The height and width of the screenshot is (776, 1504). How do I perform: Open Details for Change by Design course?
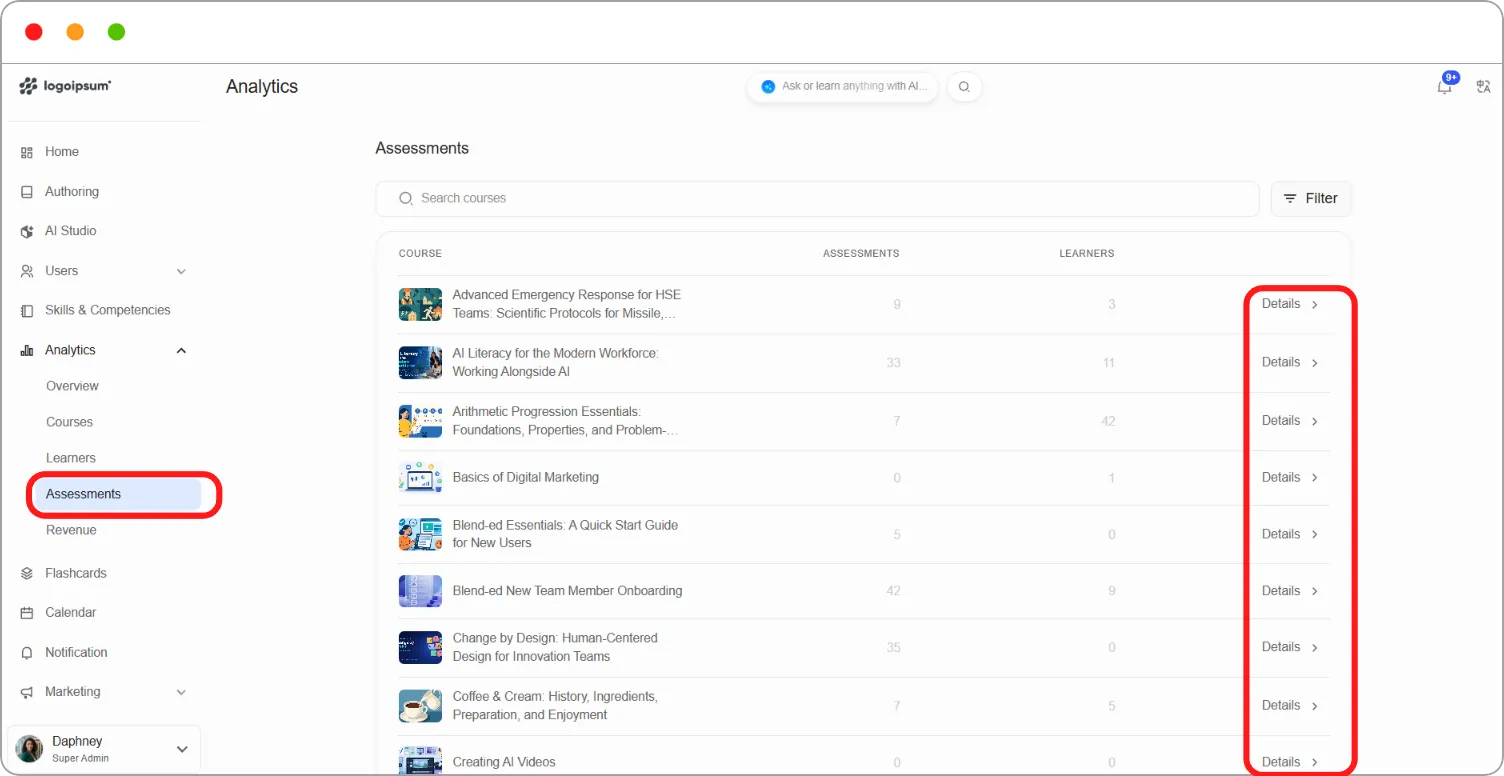[1290, 647]
